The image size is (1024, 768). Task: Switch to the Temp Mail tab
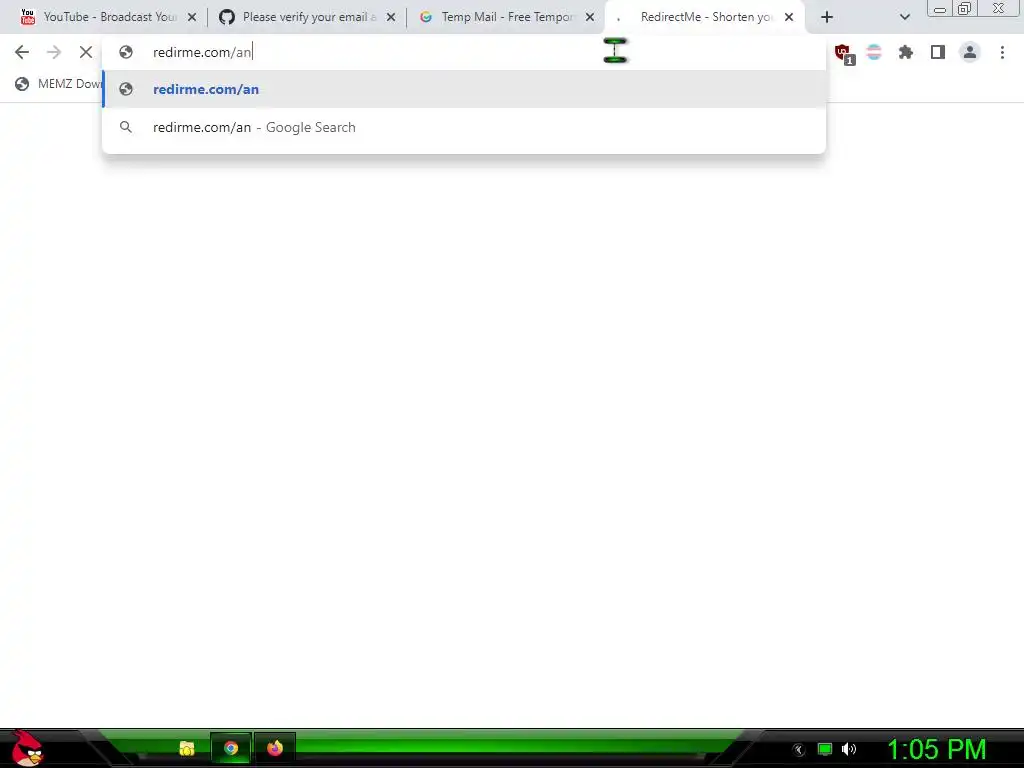click(504, 17)
